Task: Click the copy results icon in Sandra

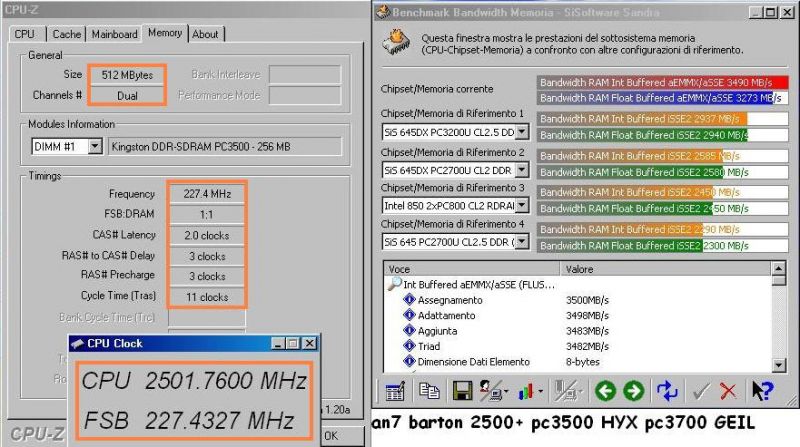Action: (429, 391)
